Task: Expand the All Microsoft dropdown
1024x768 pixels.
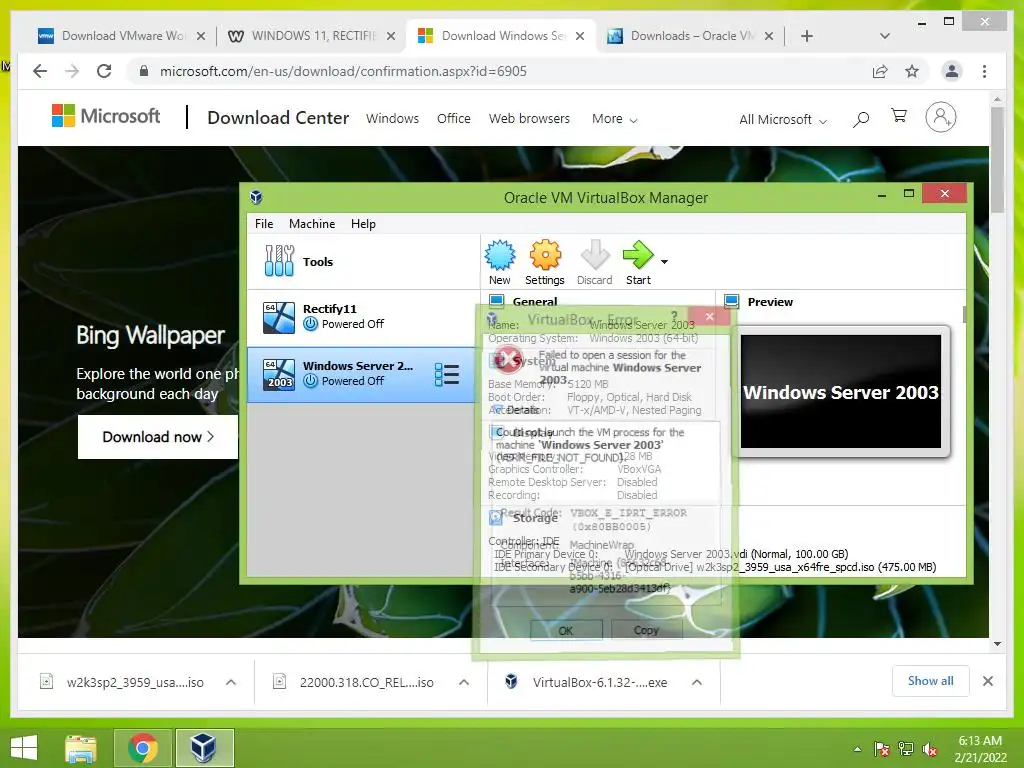Action: click(783, 120)
